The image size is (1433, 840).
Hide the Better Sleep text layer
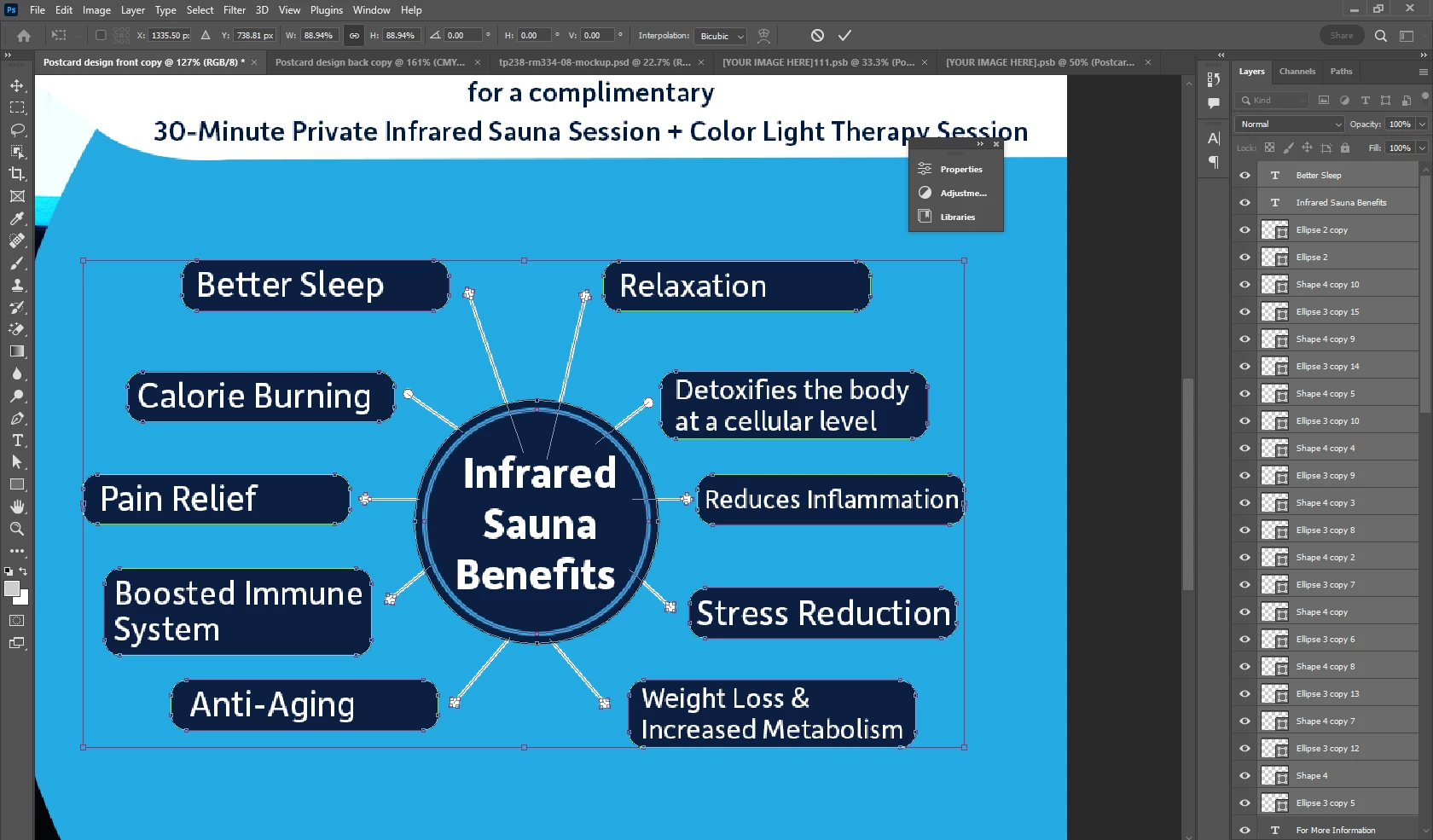coord(1244,176)
